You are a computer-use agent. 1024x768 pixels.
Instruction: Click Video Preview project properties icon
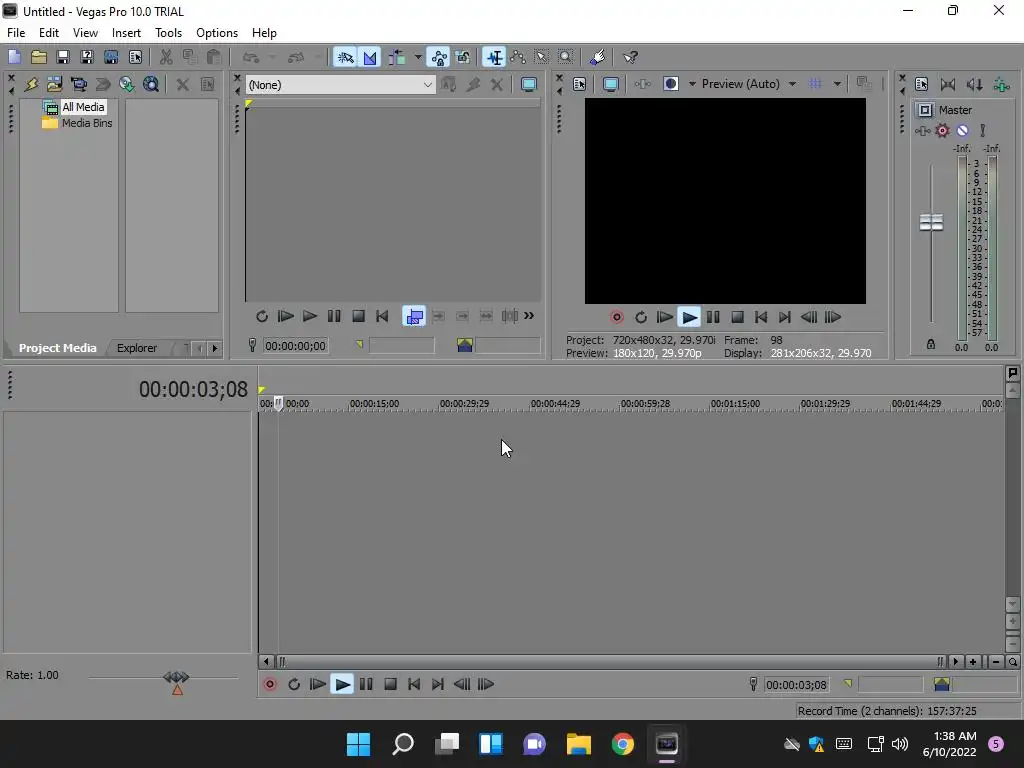pos(579,84)
